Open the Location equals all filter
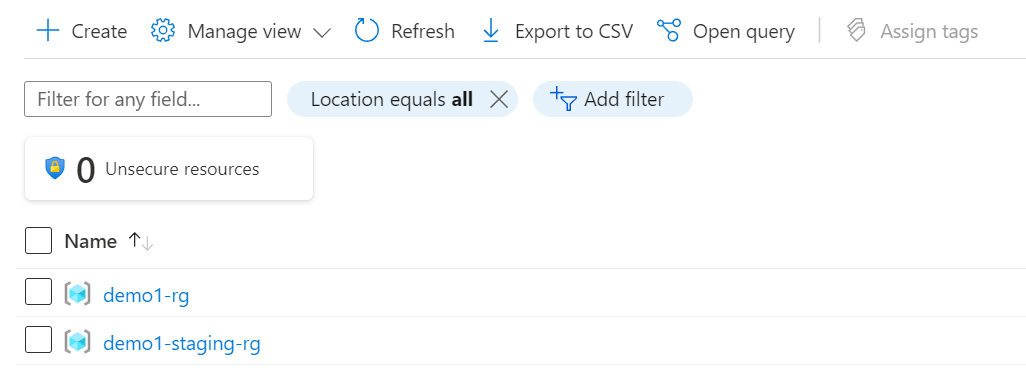The image size is (1026, 372). click(x=391, y=99)
